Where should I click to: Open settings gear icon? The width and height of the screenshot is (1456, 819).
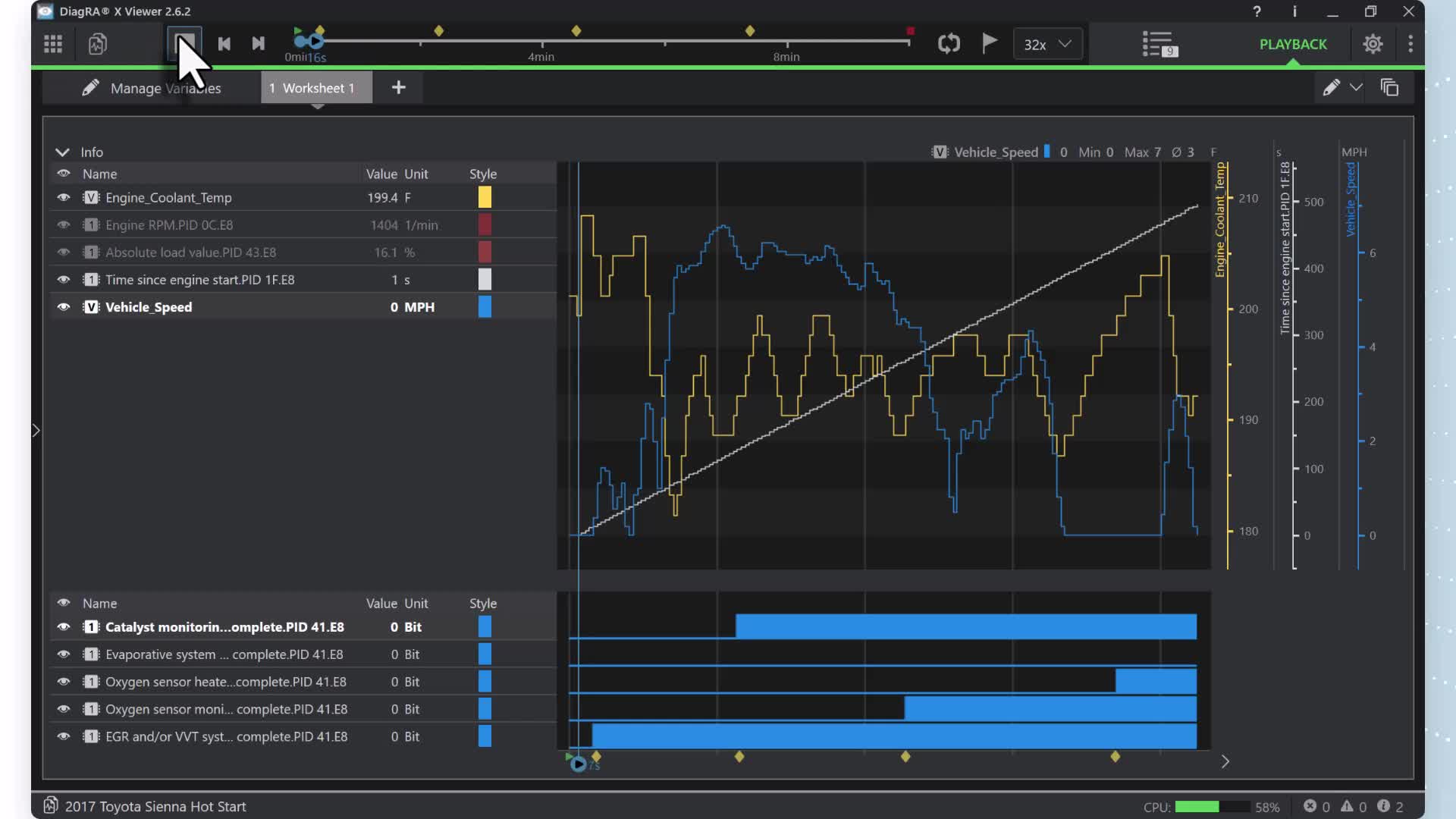point(1373,44)
